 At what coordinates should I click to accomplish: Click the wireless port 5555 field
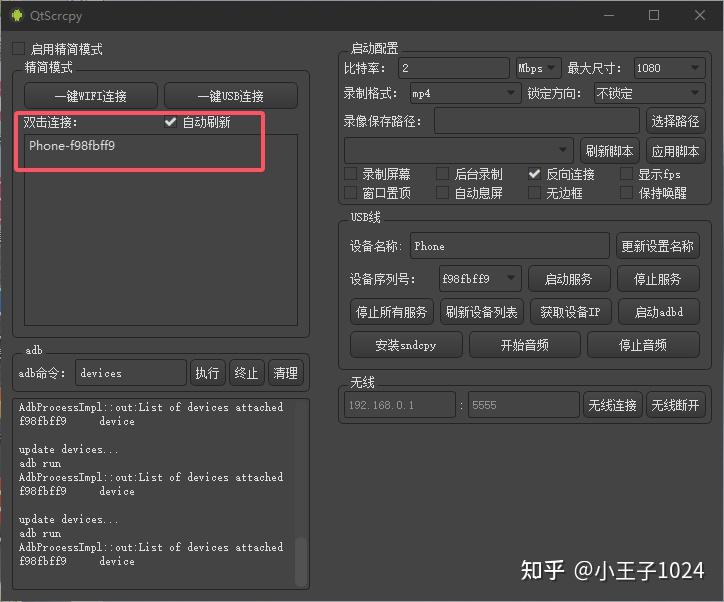523,405
